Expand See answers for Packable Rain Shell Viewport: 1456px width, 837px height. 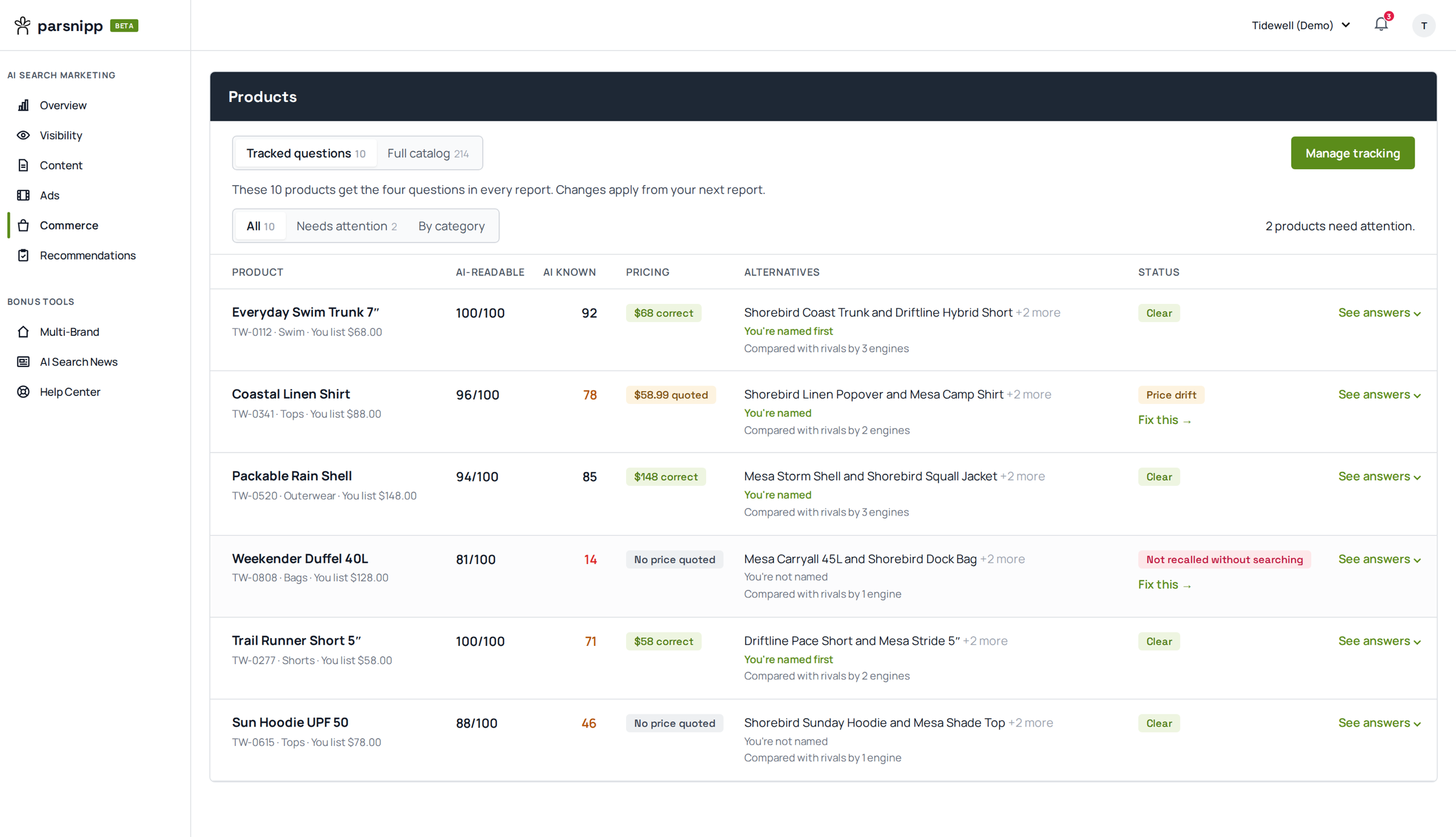click(1379, 476)
